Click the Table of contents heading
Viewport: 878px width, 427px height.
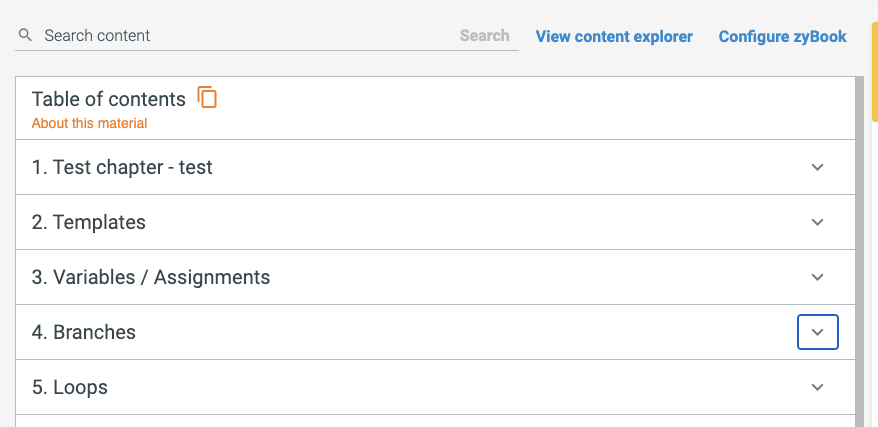[109, 99]
